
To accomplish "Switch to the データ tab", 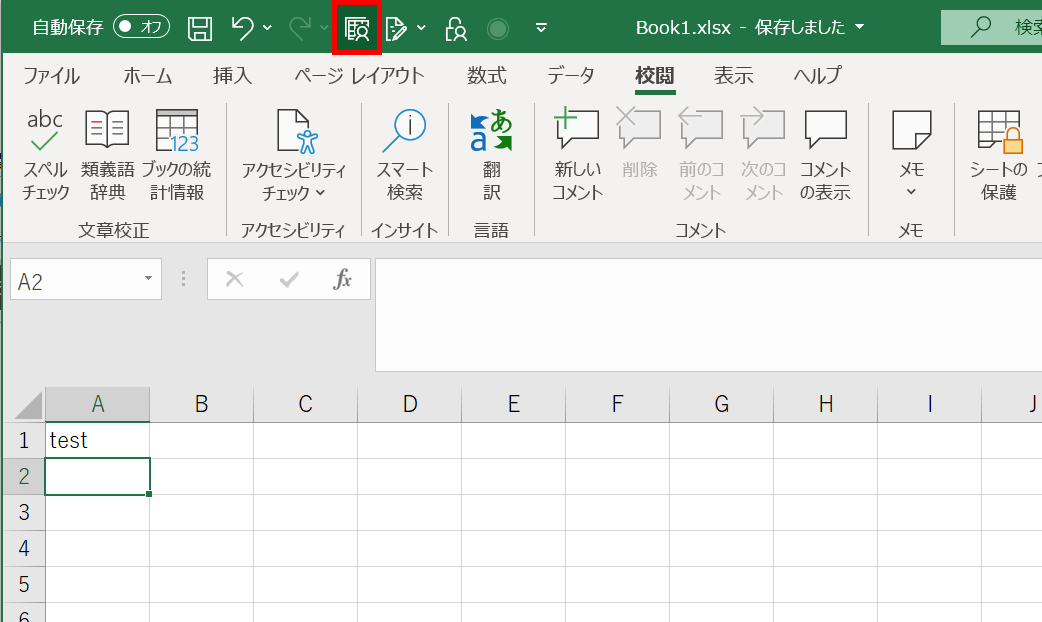I will [571, 76].
